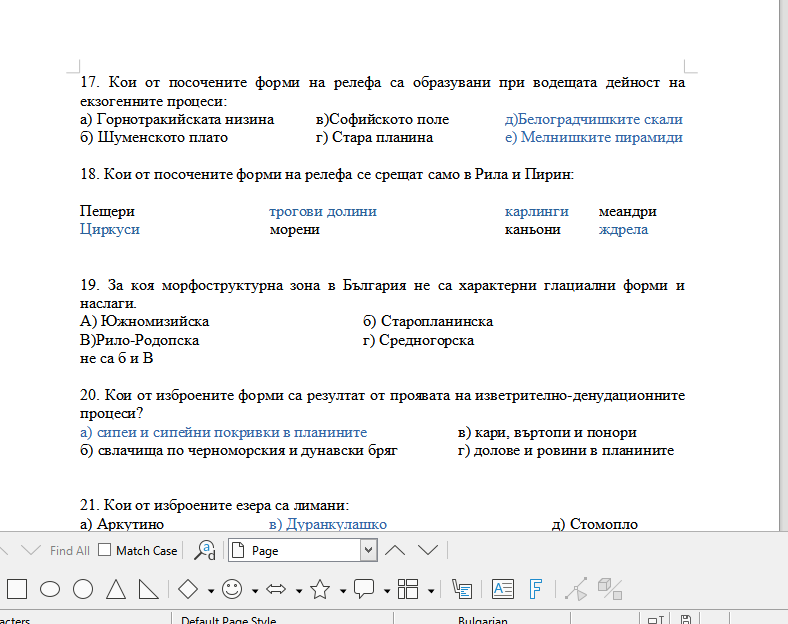Open the Fontwork text dialog

tap(535, 589)
